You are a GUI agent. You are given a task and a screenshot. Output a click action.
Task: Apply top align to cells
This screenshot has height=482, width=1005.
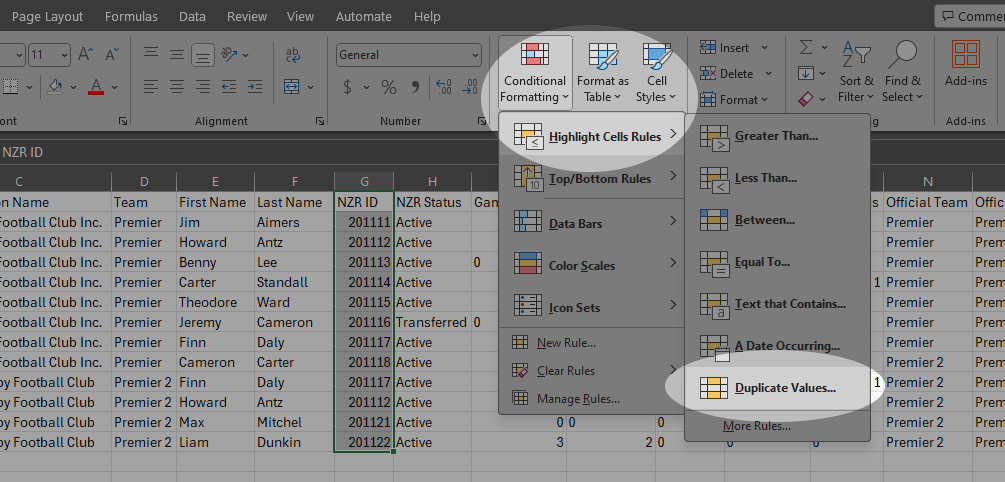[x=151, y=54]
